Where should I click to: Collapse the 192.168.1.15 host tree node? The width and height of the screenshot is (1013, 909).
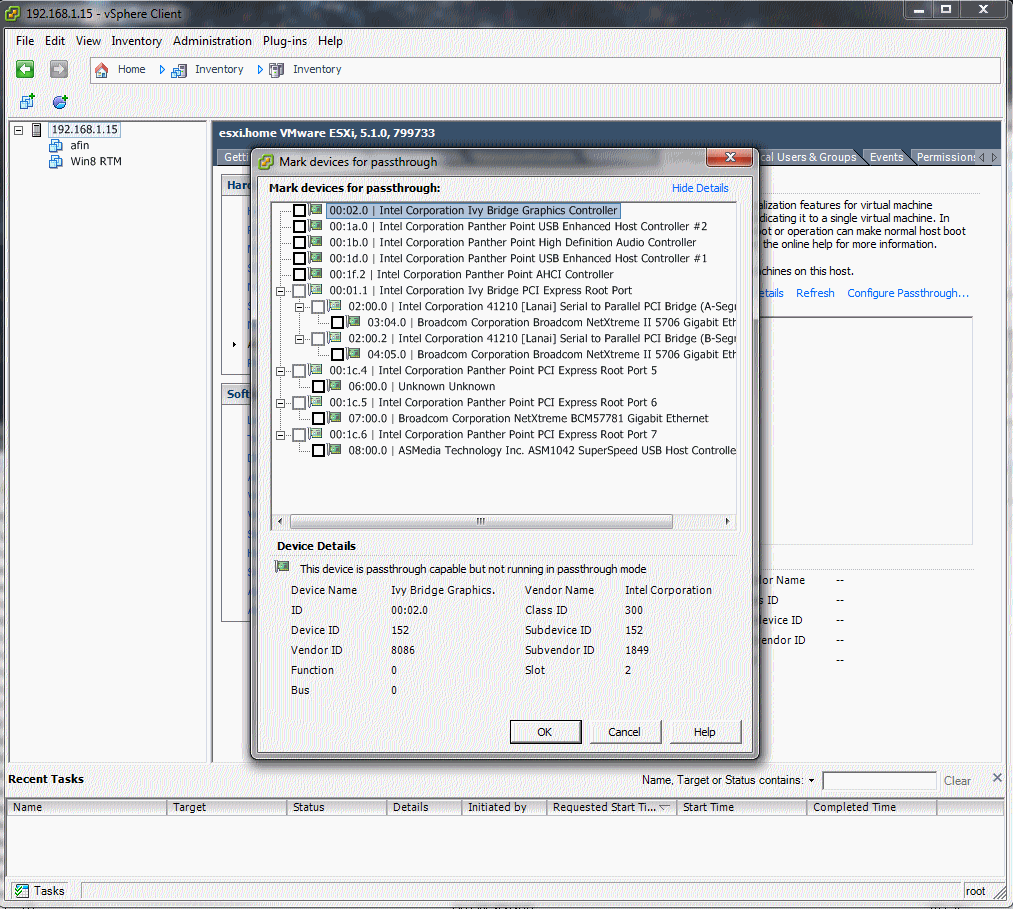pos(18,130)
